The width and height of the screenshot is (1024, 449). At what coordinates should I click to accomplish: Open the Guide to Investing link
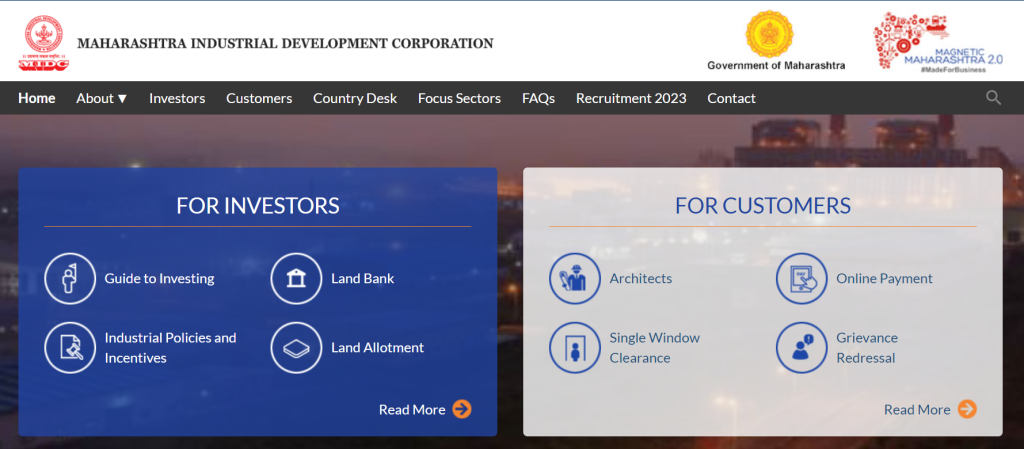(159, 279)
